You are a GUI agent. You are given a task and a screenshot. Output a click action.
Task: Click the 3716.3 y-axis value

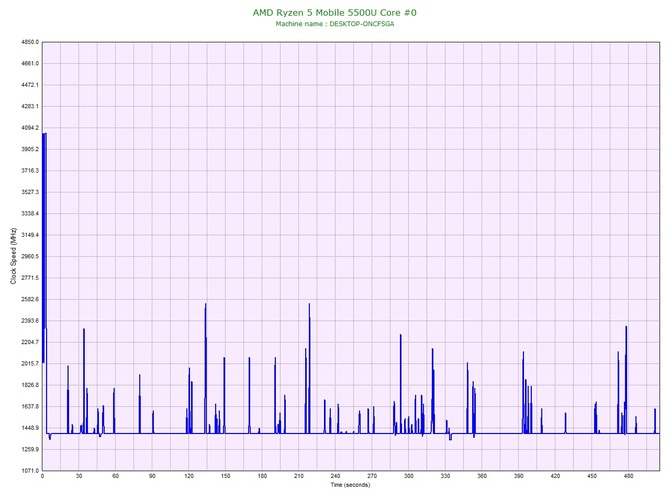click(x=29, y=171)
